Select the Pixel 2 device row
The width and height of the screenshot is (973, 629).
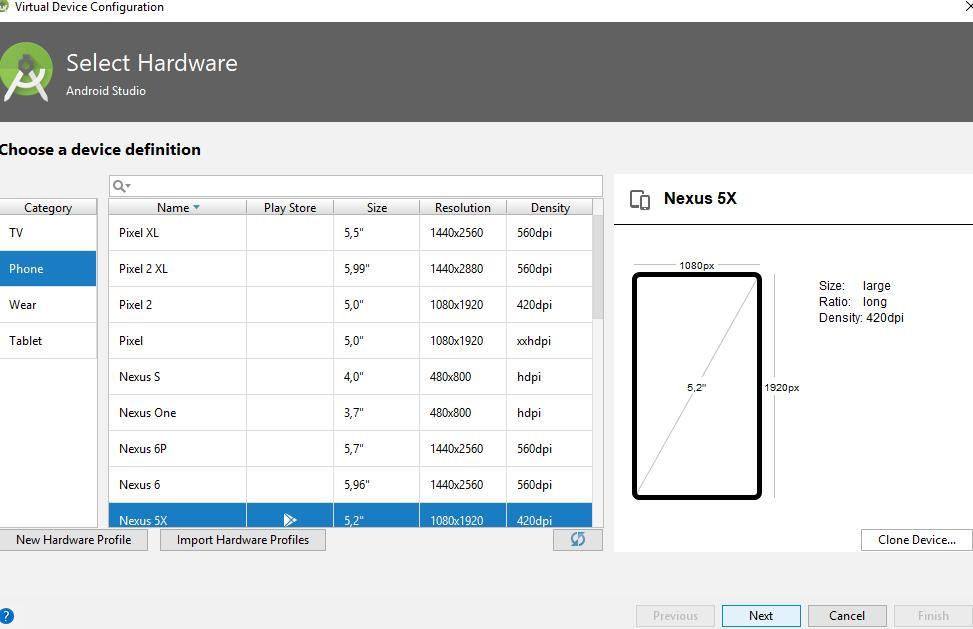[351, 305]
